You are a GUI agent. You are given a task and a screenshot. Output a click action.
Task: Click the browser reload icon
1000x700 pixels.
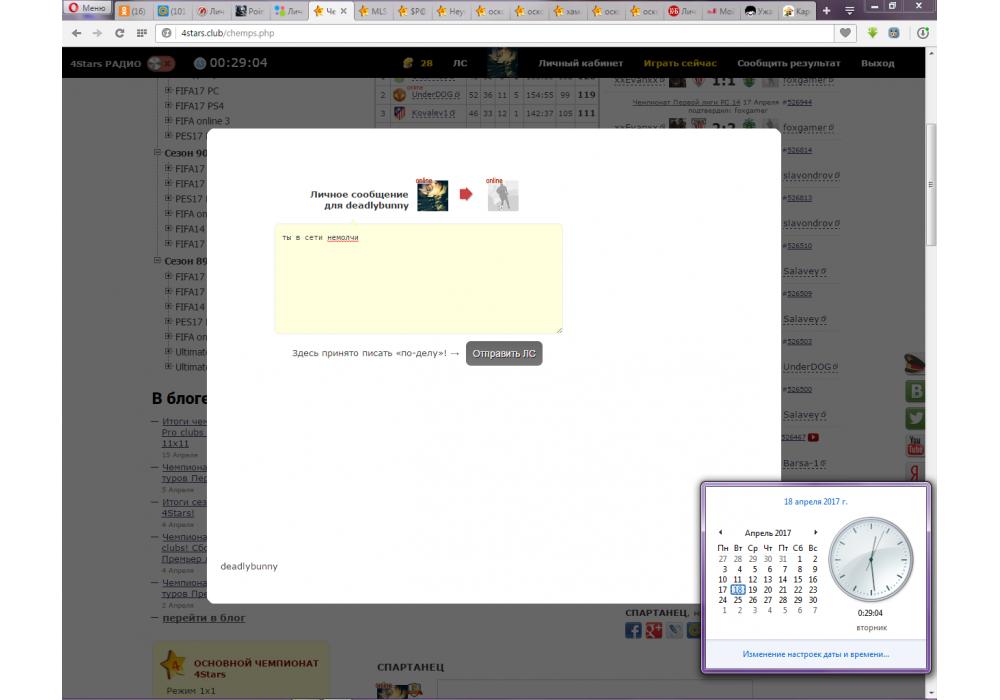click(120, 33)
